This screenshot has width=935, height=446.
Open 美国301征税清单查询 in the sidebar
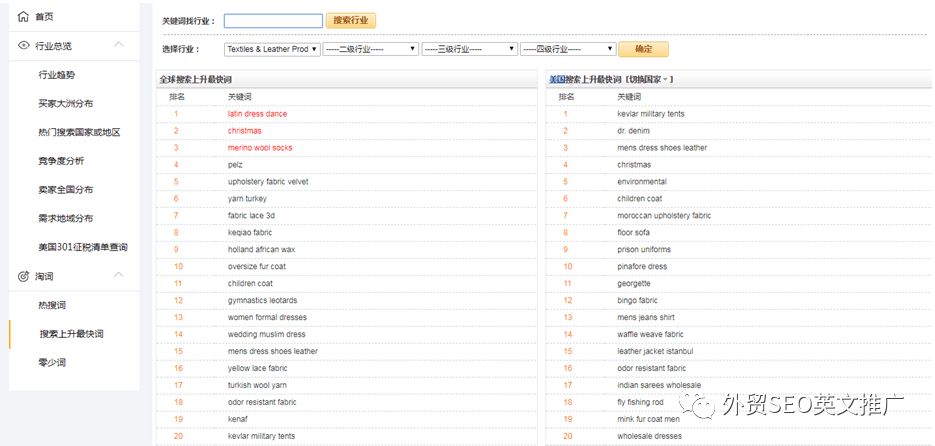(83, 247)
